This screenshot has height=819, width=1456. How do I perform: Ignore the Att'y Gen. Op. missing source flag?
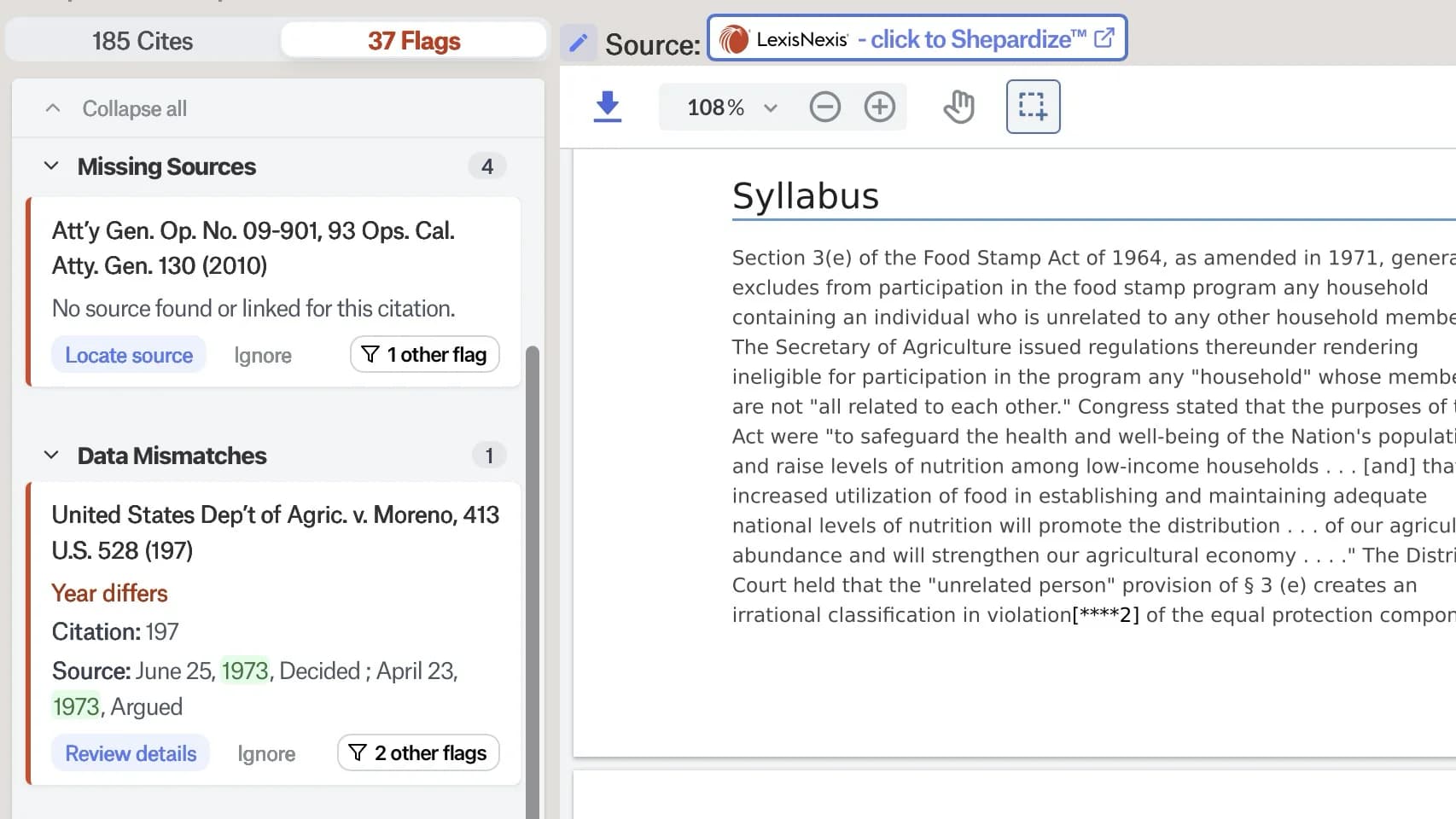click(x=263, y=356)
